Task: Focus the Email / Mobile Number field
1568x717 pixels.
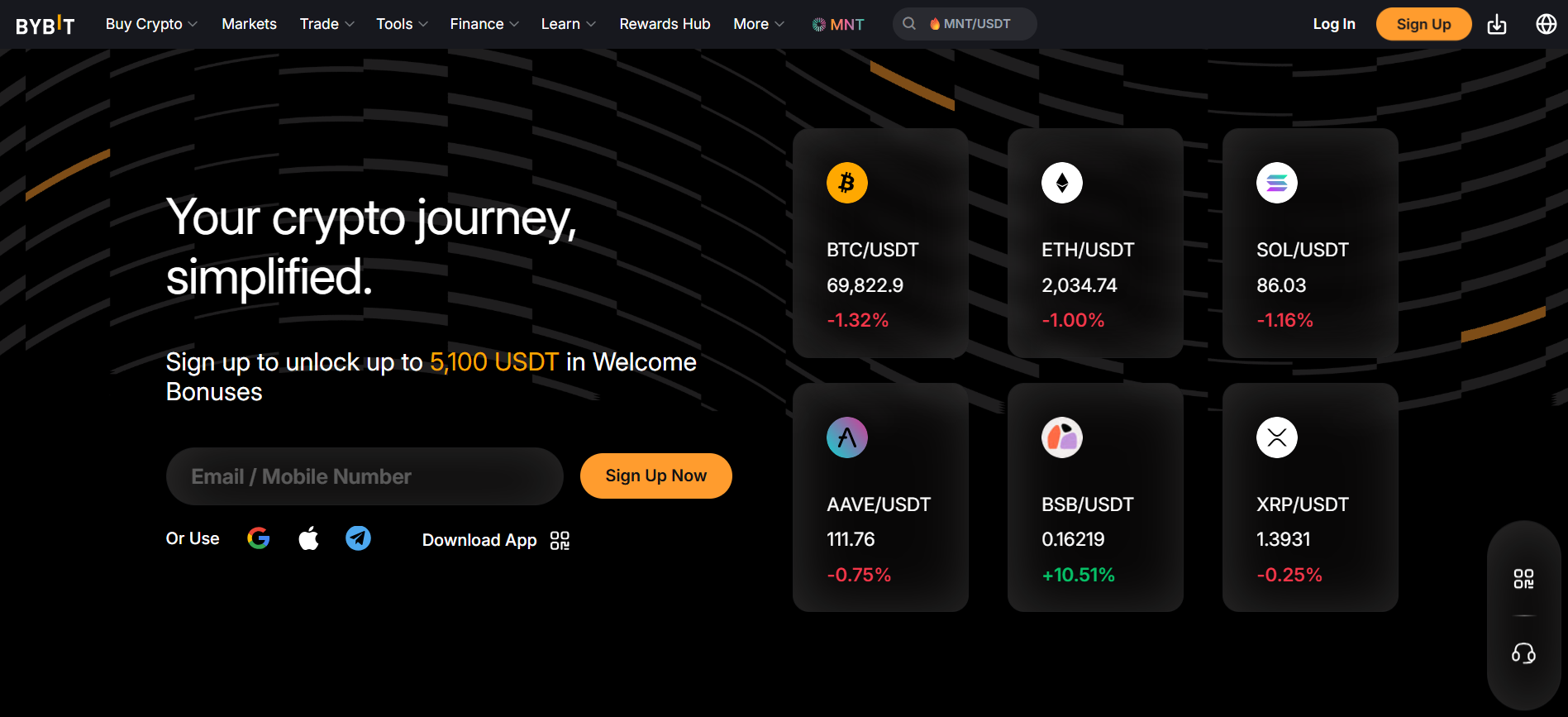Action: (365, 476)
